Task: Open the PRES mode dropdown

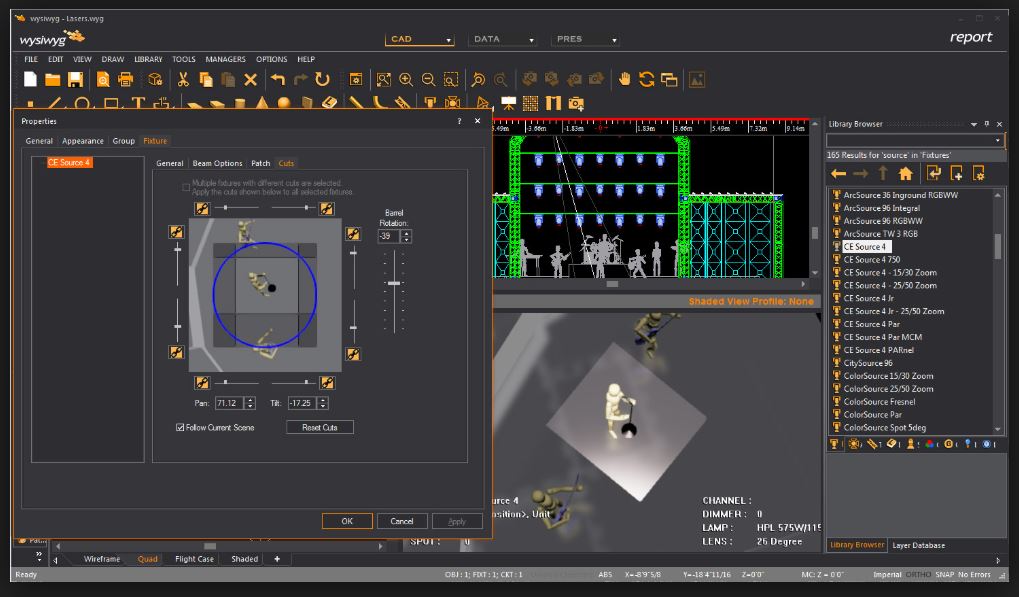Action: coord(614,40)
